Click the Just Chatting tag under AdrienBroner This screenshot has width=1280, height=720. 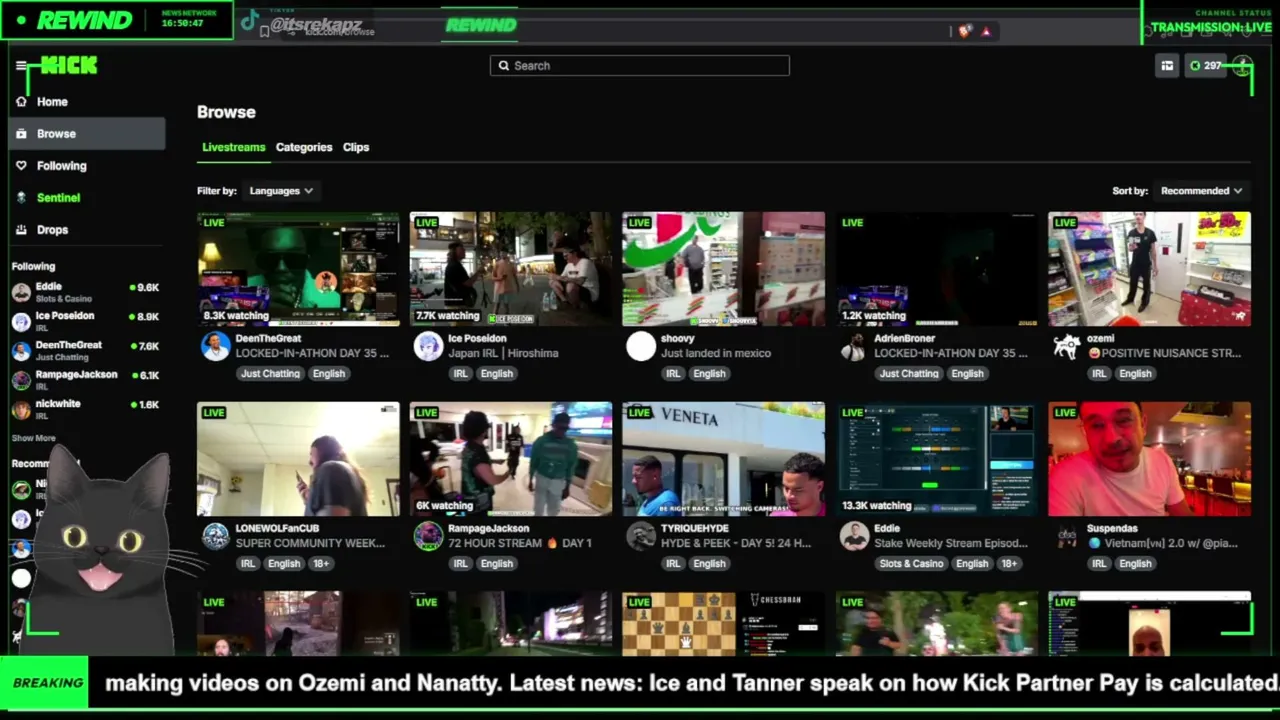click(x=909, y=374)
